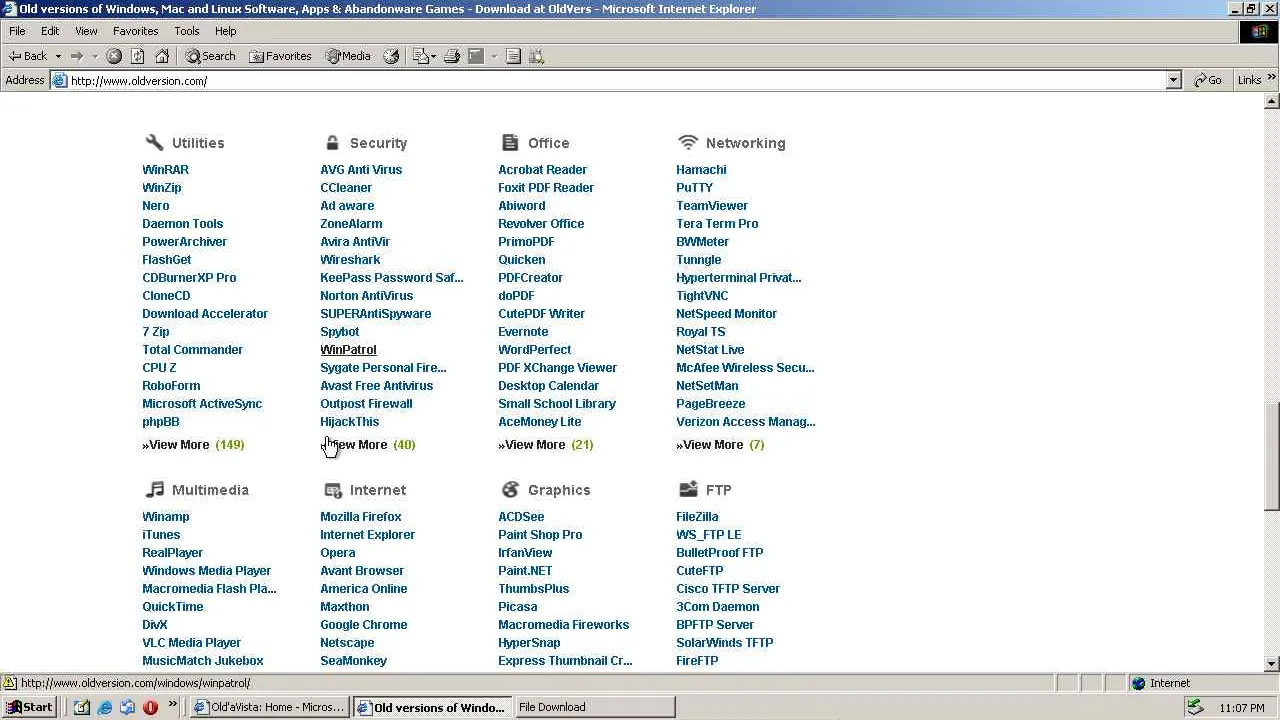Click the Discuss toolbar icon

(x=513, y=56)
